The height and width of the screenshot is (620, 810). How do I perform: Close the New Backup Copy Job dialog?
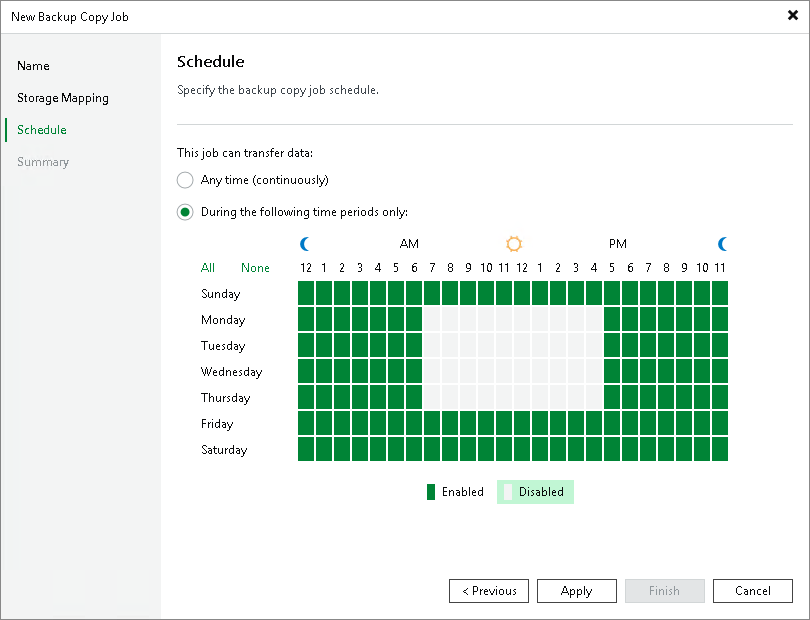click(792, 16)
